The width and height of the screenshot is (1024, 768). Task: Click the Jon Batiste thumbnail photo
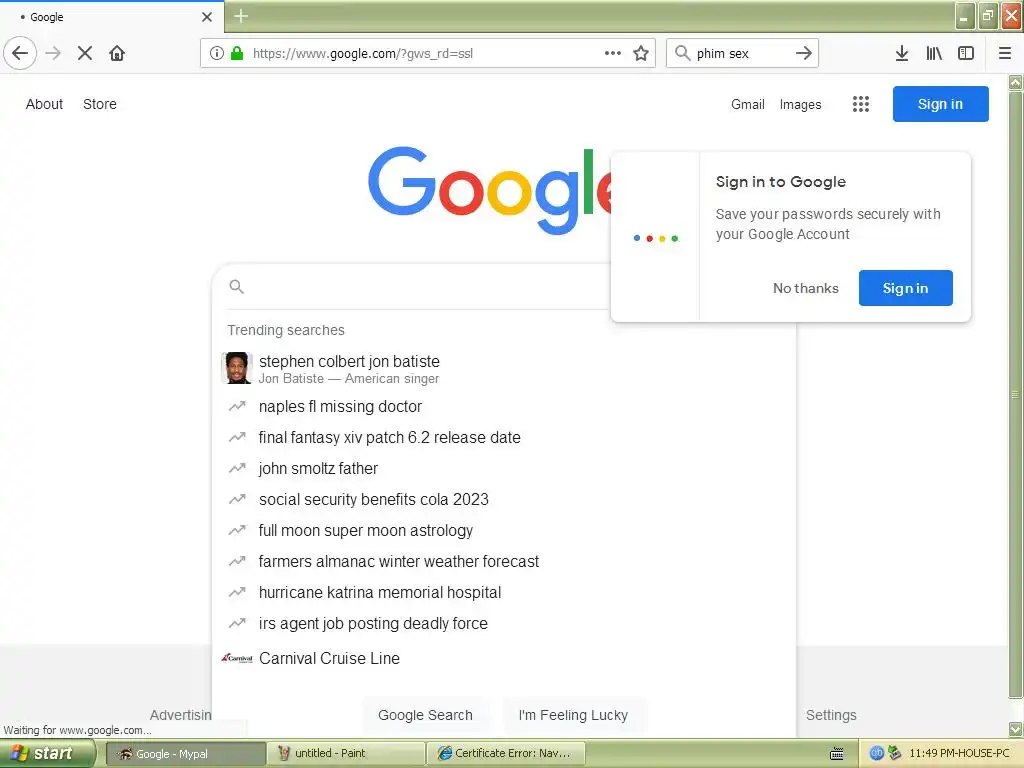[237, 368]
